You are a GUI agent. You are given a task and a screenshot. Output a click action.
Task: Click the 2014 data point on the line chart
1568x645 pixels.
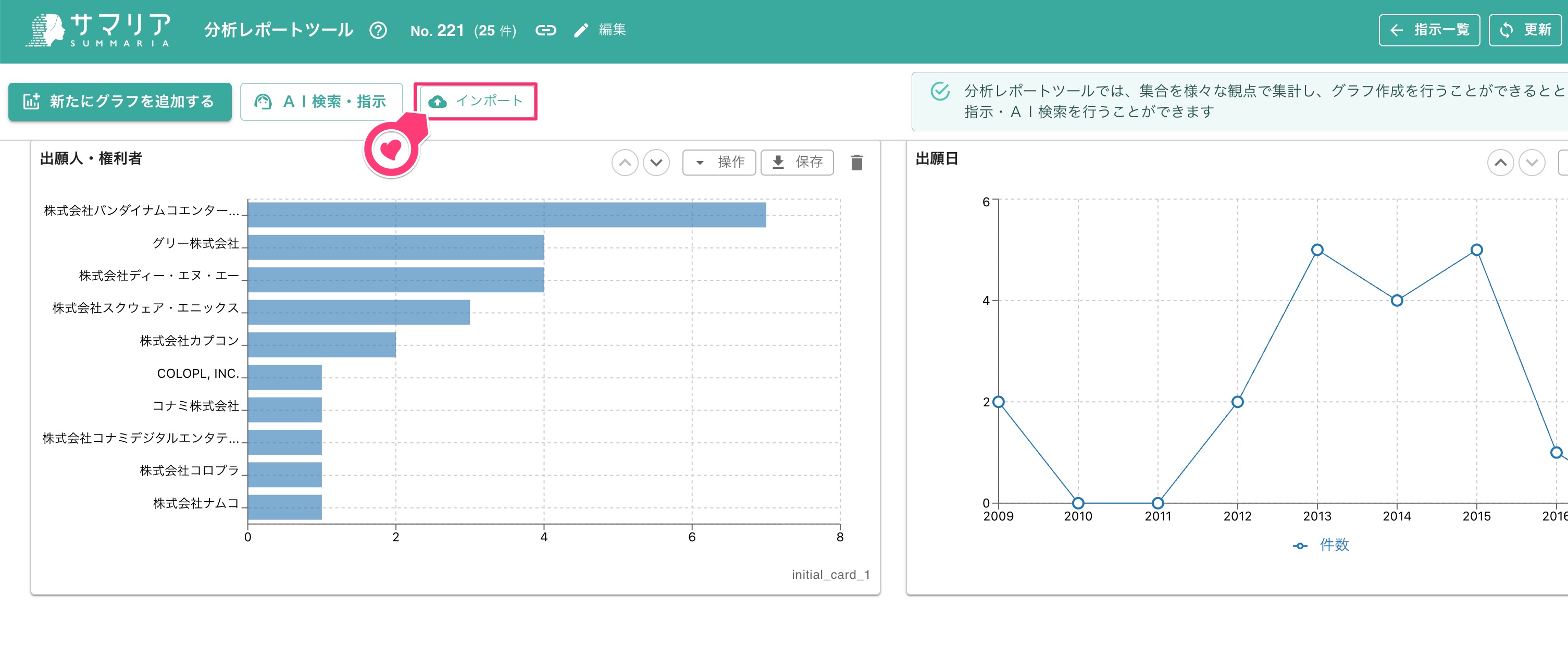(1397, 300)
